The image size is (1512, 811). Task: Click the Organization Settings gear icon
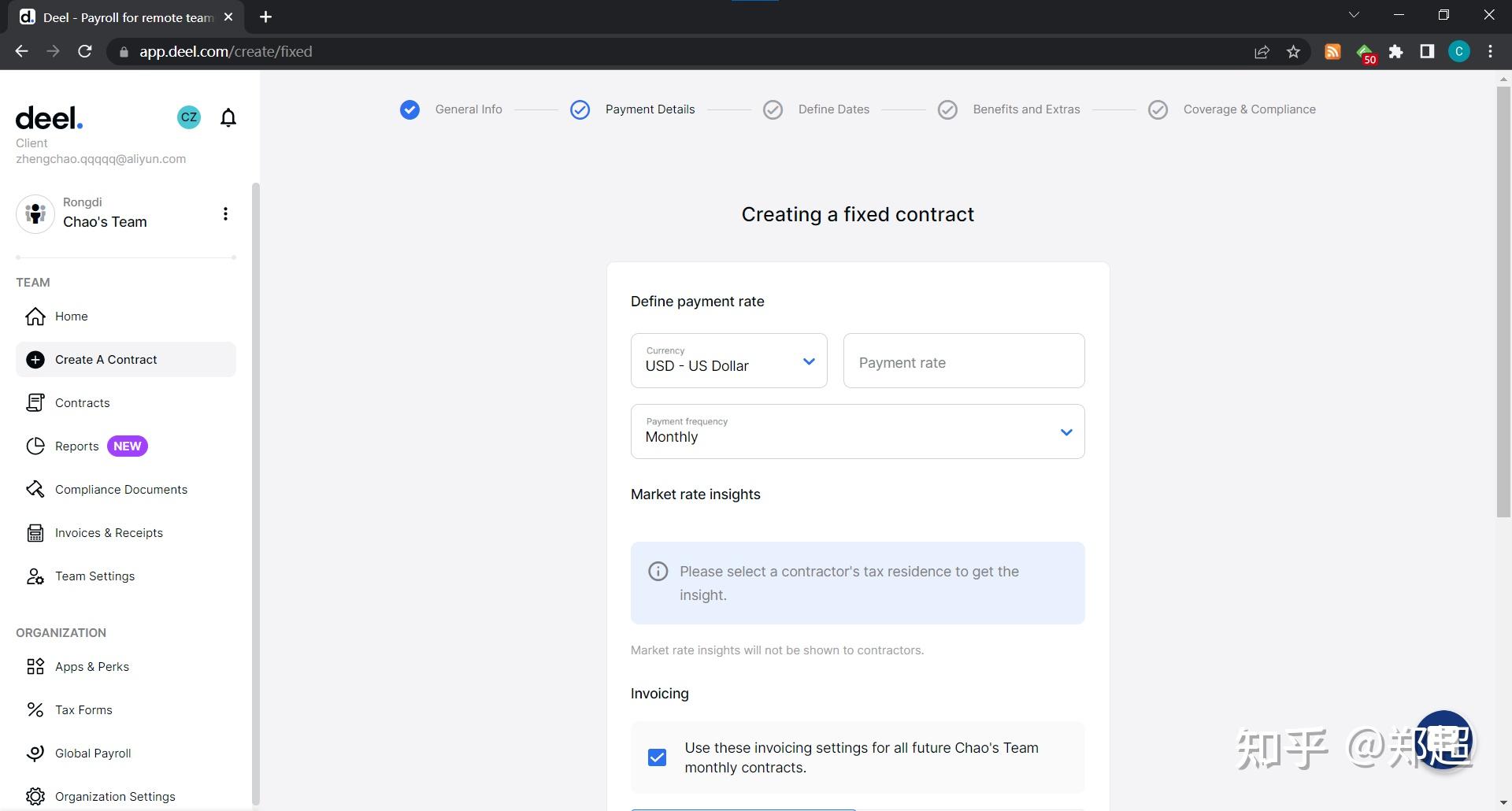[35, 797]
